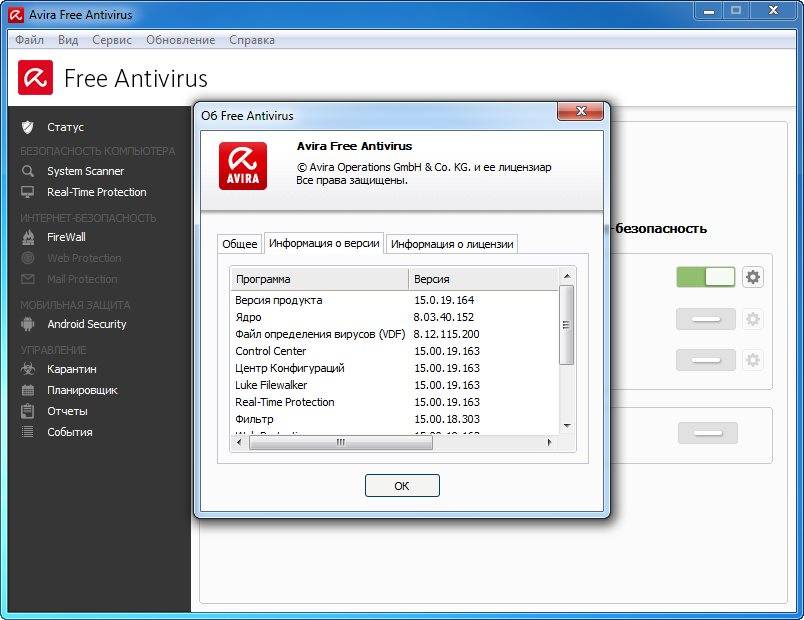
Task: Click version value 8.12.115.200
Action: click(446, 334)
